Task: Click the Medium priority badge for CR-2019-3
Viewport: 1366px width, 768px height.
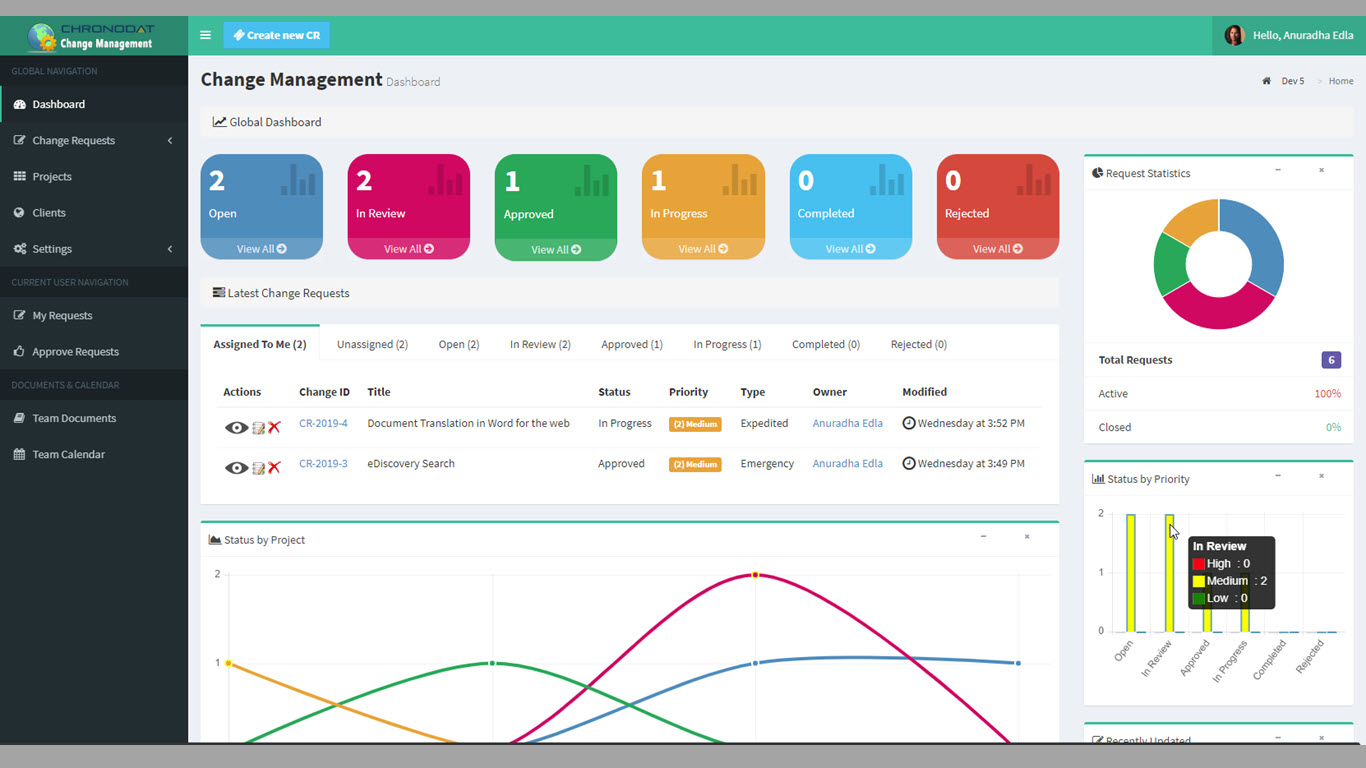Action: tap(695, 464)
